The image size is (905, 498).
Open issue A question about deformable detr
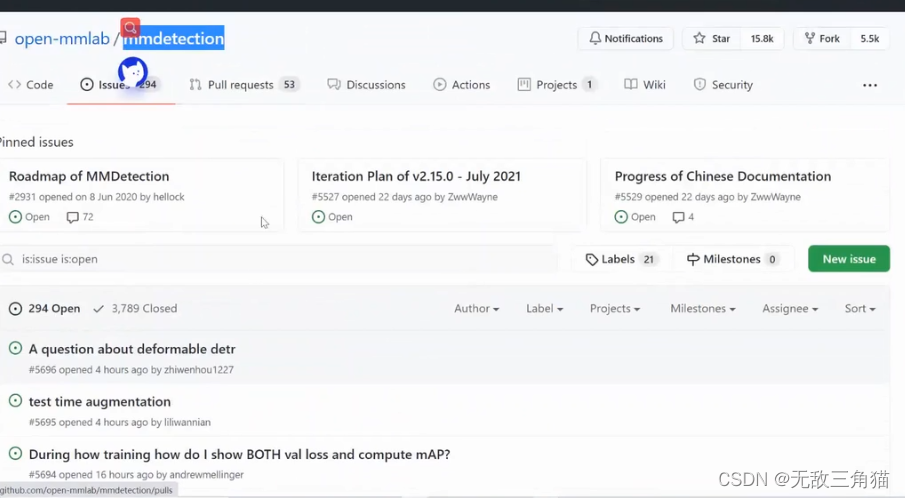pos(132,349)
